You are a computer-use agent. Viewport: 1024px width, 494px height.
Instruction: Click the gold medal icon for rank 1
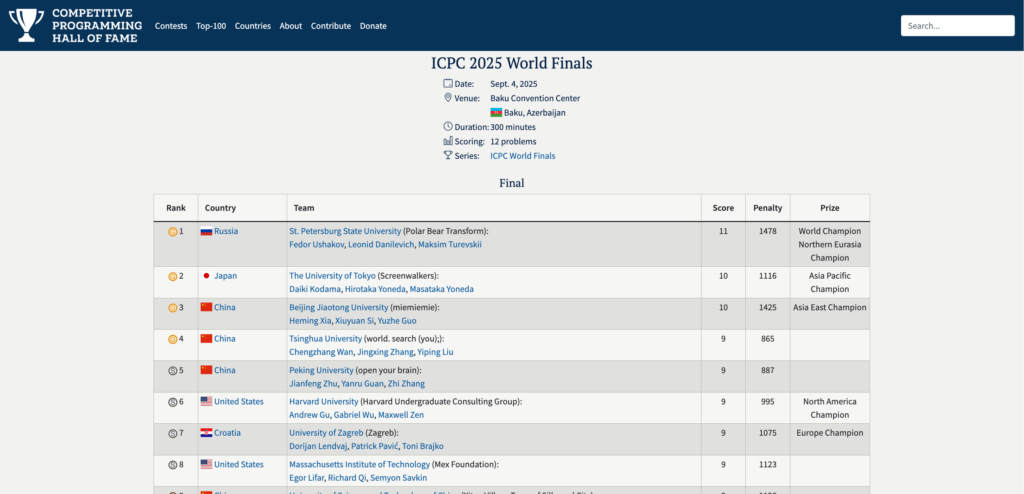[173, 231]
